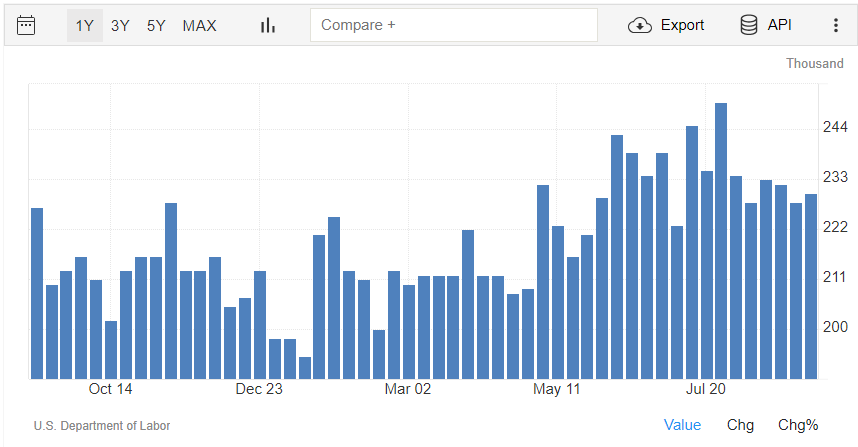Click the Mar 02 axis label
This screenshot has height=447, width=858.
click(408, 389)
